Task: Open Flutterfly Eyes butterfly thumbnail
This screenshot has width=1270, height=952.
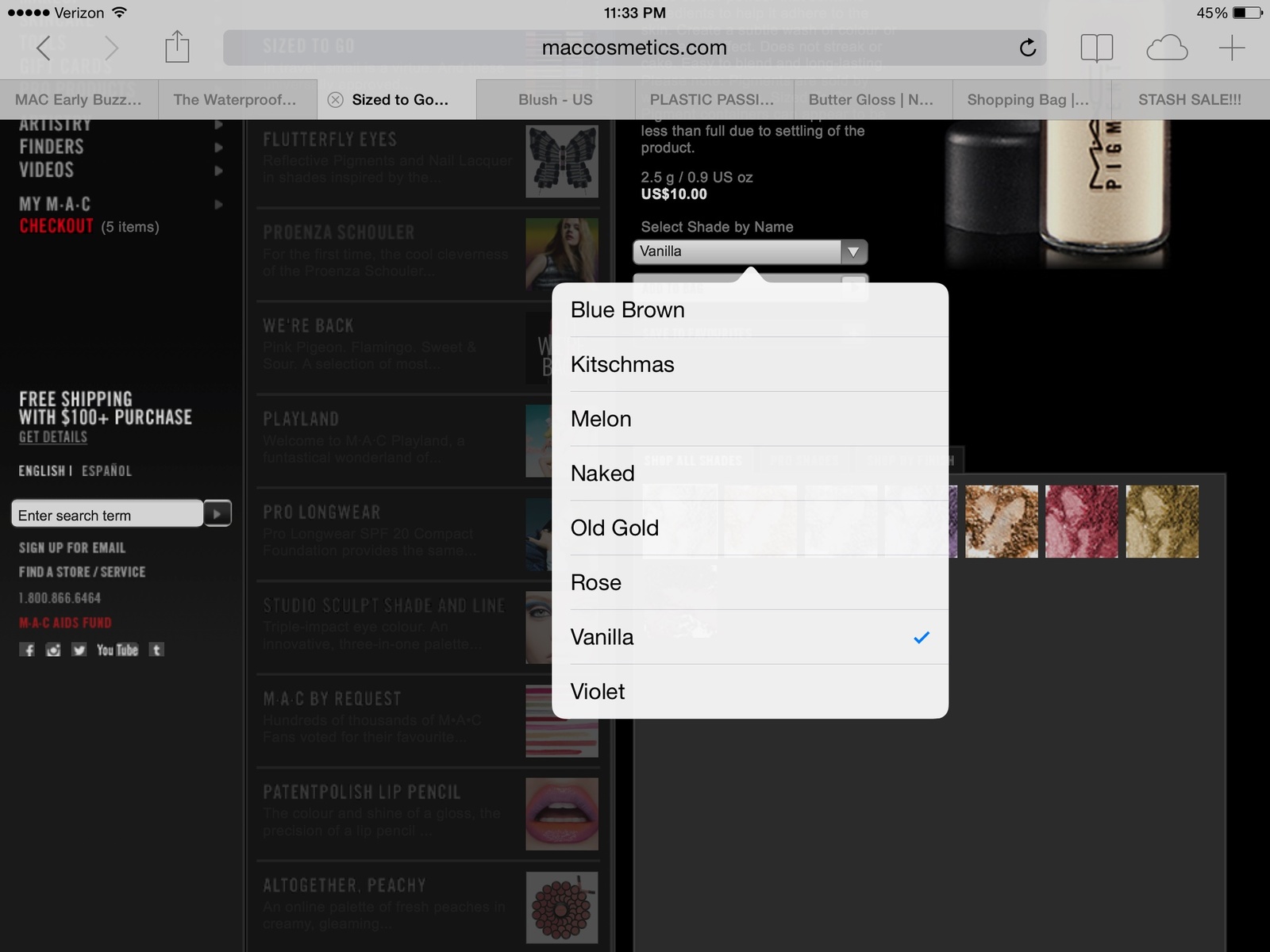Action: (x=562, y=162)
